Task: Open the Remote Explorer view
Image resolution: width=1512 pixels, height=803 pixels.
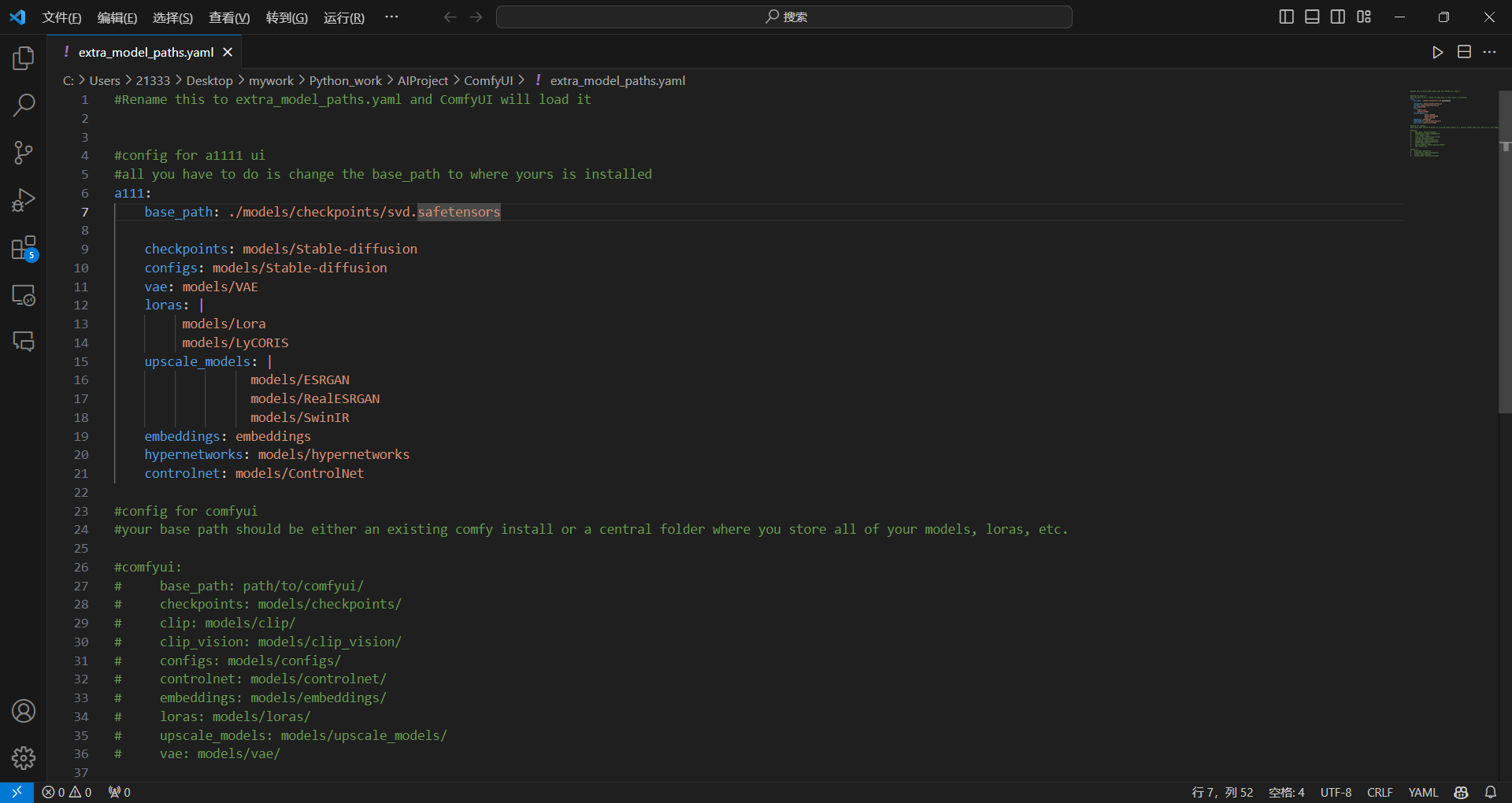Action: [24, 295]
